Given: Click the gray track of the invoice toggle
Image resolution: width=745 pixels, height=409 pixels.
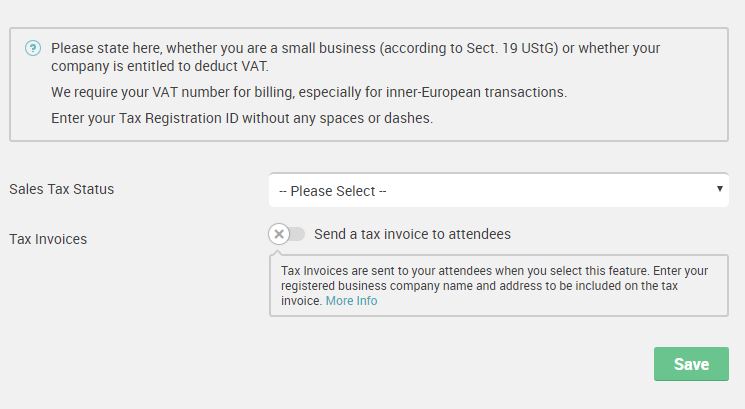Looking at the screenshot, I should point(297,234).
